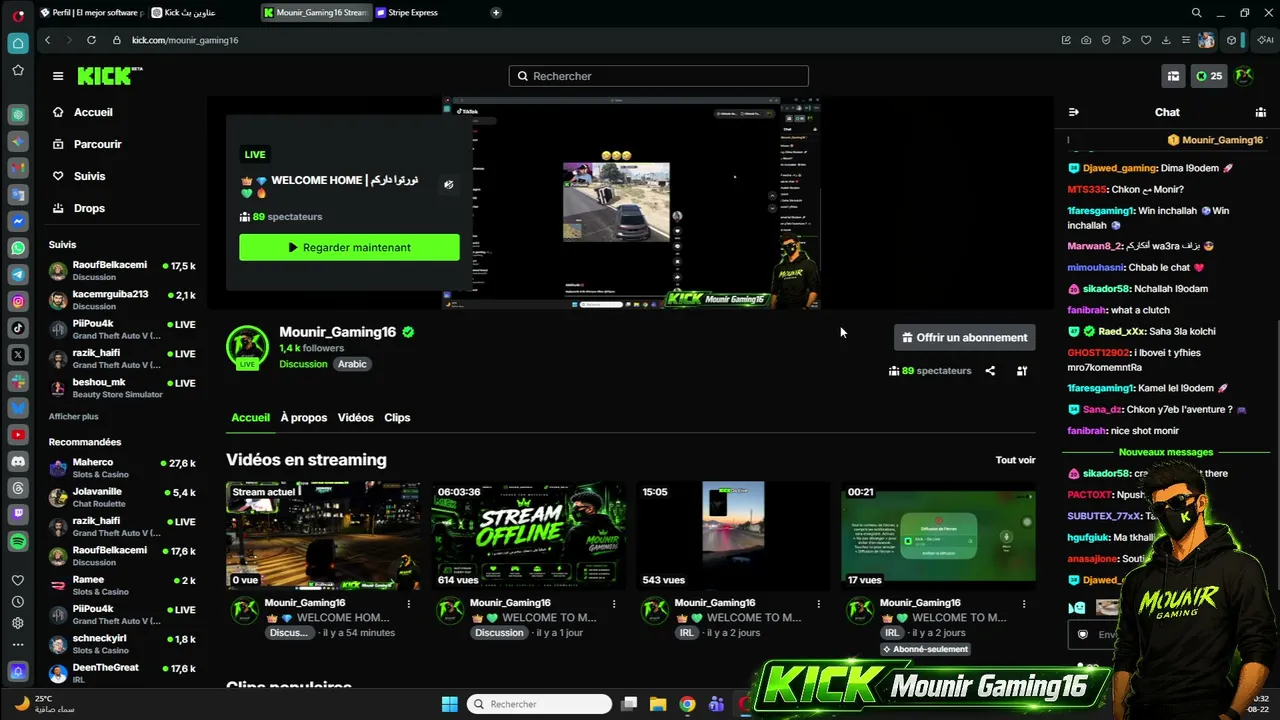Open the Stream actuel video thumbnail

point(323,536)
